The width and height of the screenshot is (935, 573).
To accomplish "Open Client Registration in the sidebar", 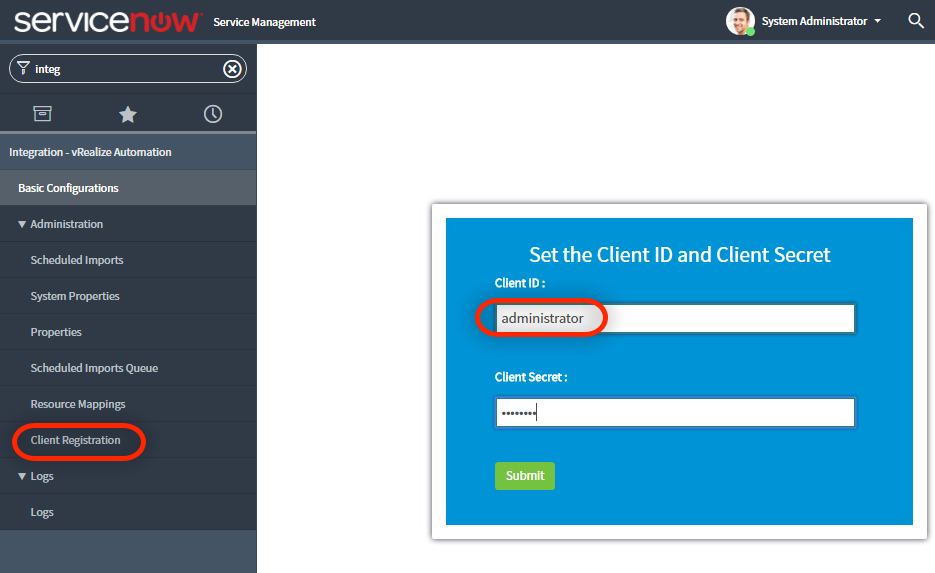I will point(75,440).
